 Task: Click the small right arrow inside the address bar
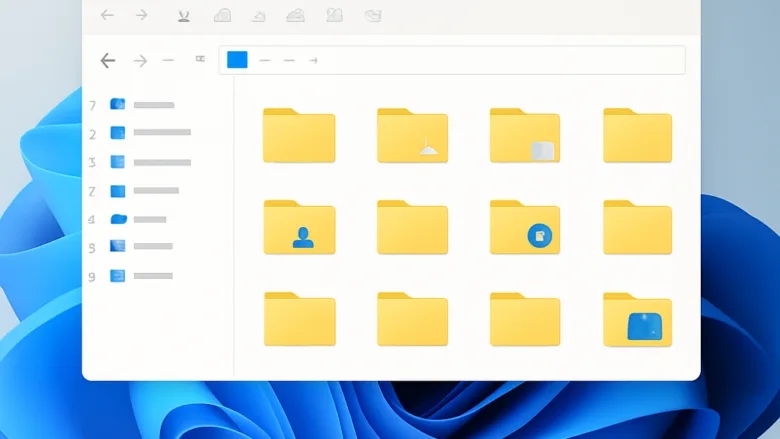pos(313,60)
